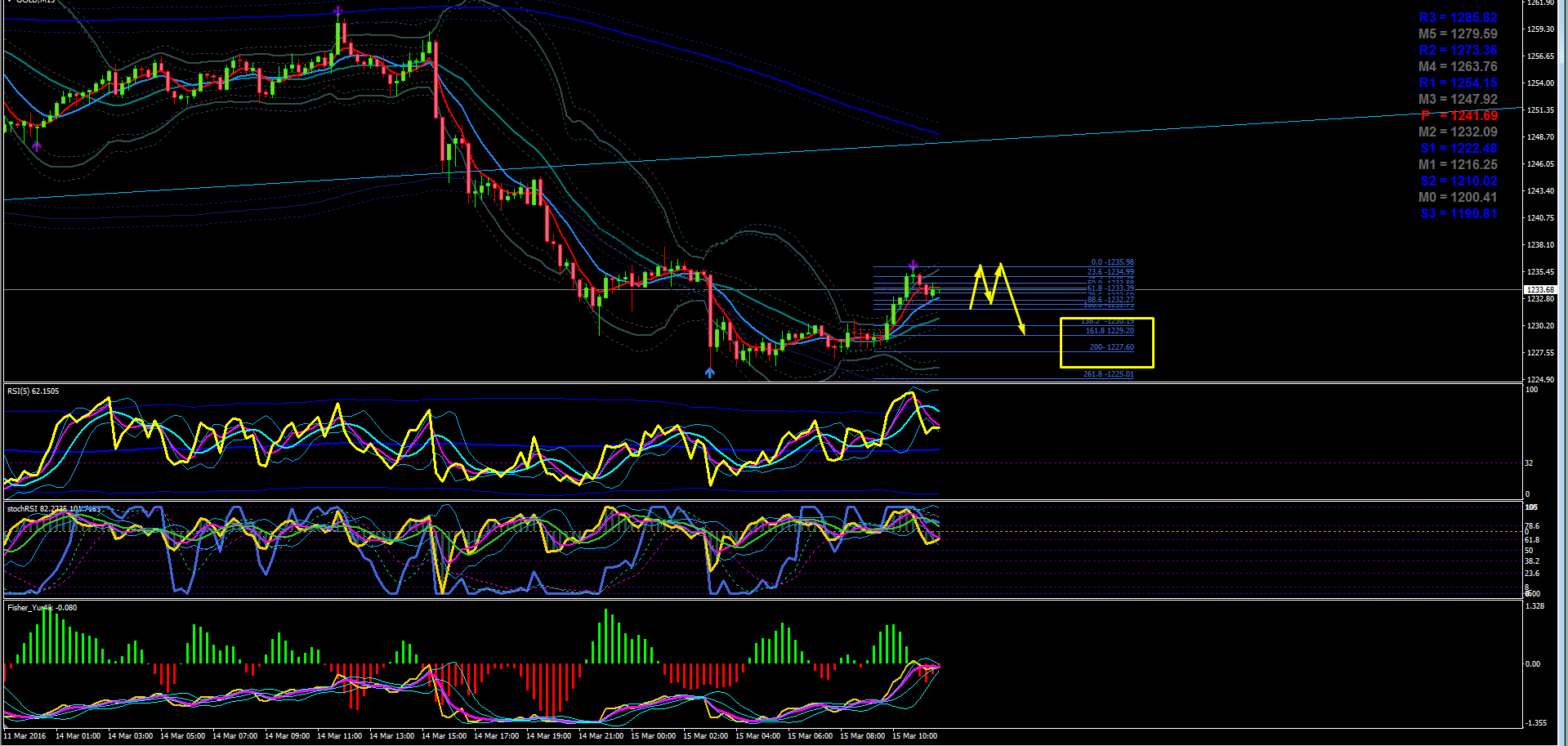This screenshot has width=1568, height=746.
Task: Click 14 Mar 05:00 on the time axis
Action: 182,736
